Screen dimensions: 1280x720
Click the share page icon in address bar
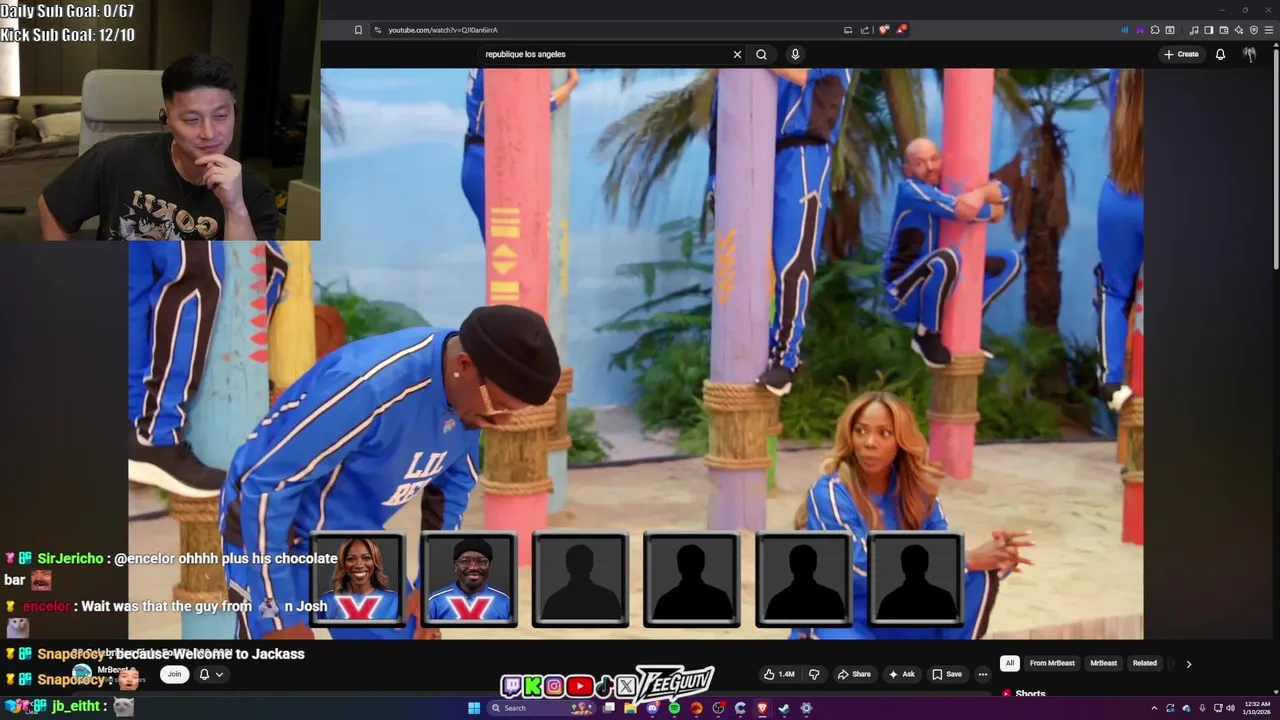point(865,30)
